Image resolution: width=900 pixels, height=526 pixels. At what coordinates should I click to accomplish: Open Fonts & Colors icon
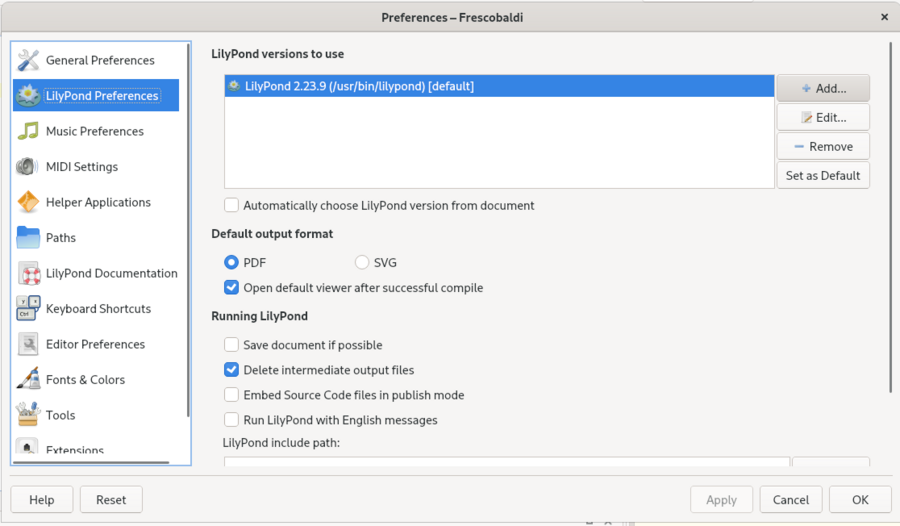pos(28,380)
